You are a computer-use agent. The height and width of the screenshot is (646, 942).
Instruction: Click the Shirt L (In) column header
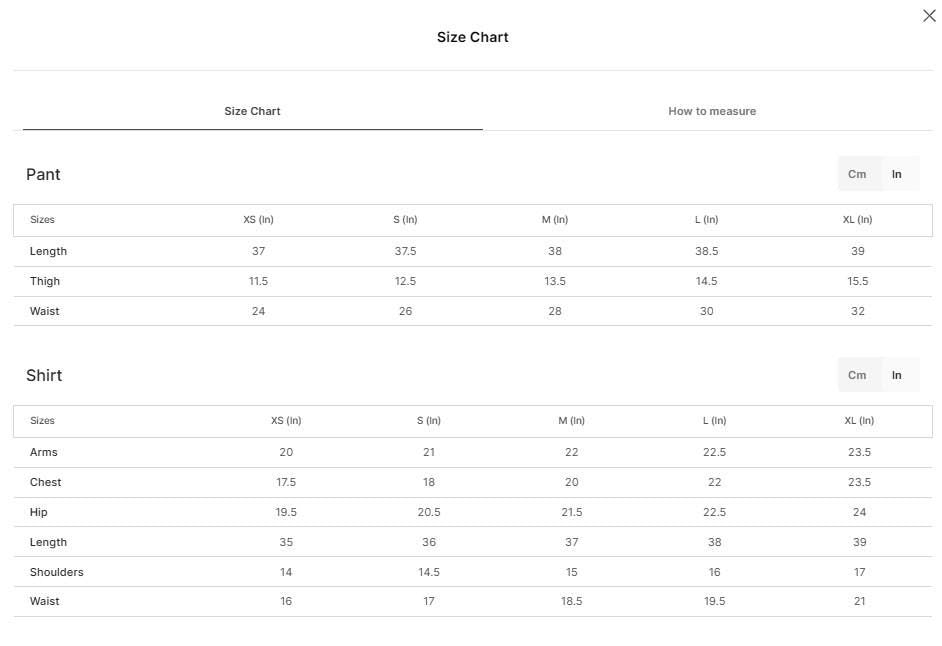714,421
